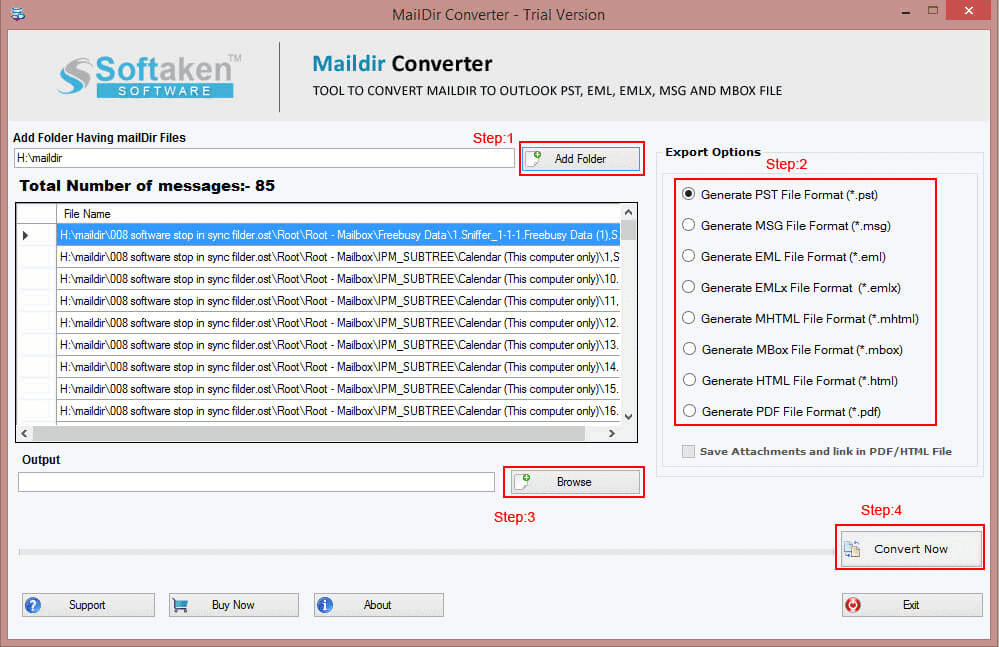This screenshot has height=647, width=999.
Task: Click the shopping cart Buy Now icon
Action: [180, 605]
